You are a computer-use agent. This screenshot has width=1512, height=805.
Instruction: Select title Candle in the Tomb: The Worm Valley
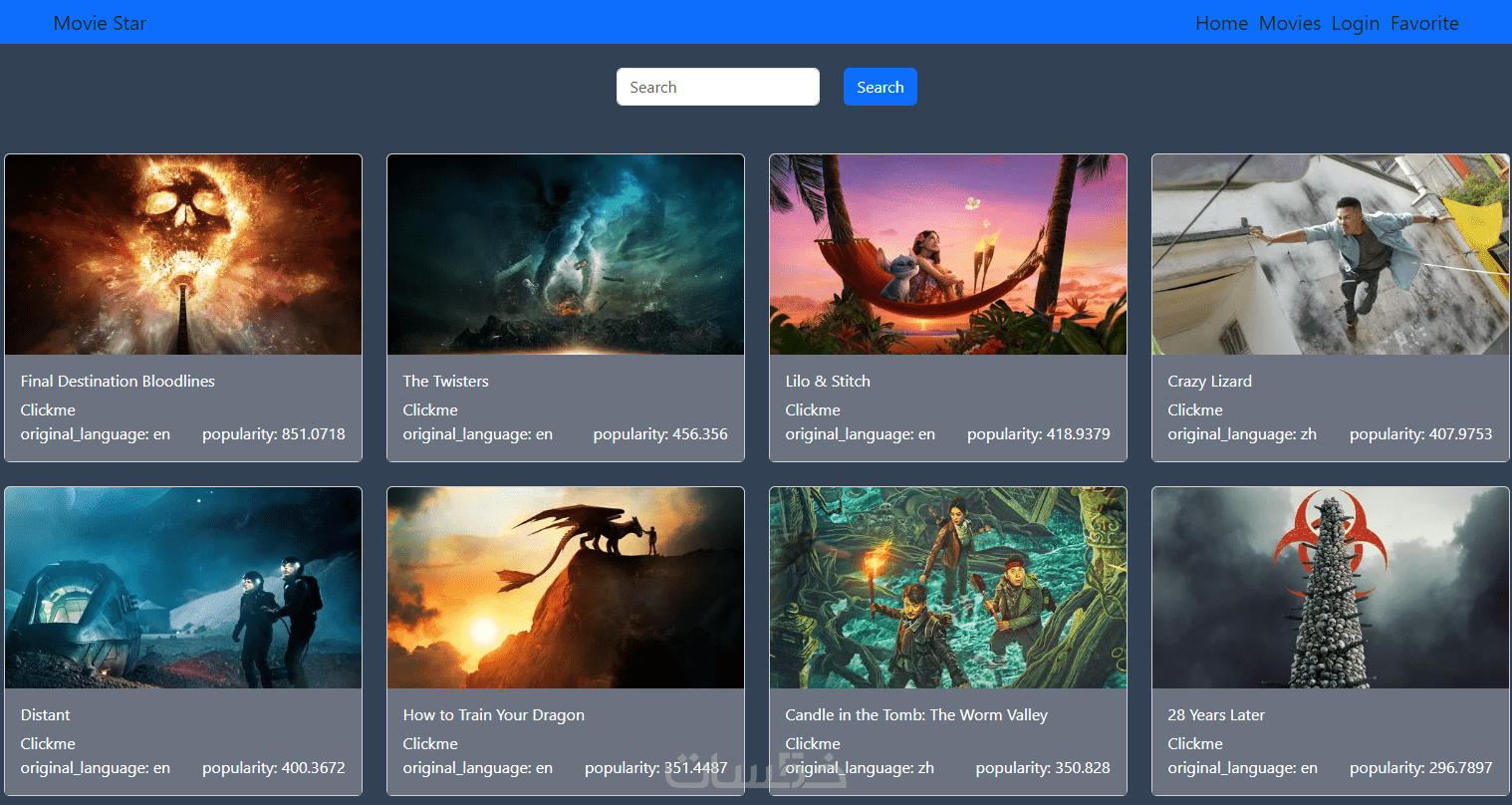(916, 714)
